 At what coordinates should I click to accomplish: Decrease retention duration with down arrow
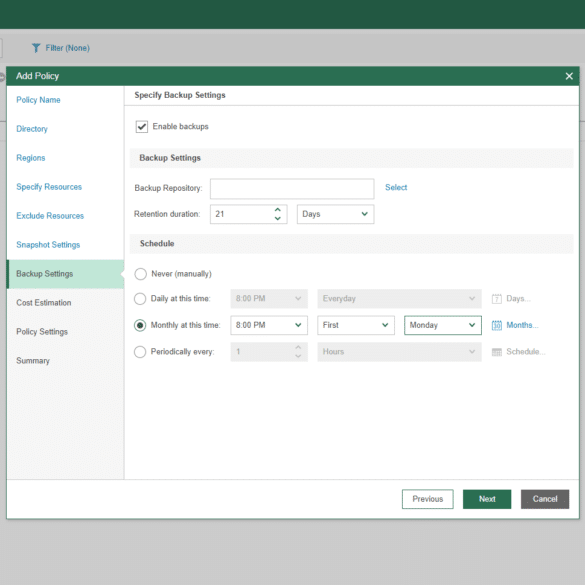(278, 219)
